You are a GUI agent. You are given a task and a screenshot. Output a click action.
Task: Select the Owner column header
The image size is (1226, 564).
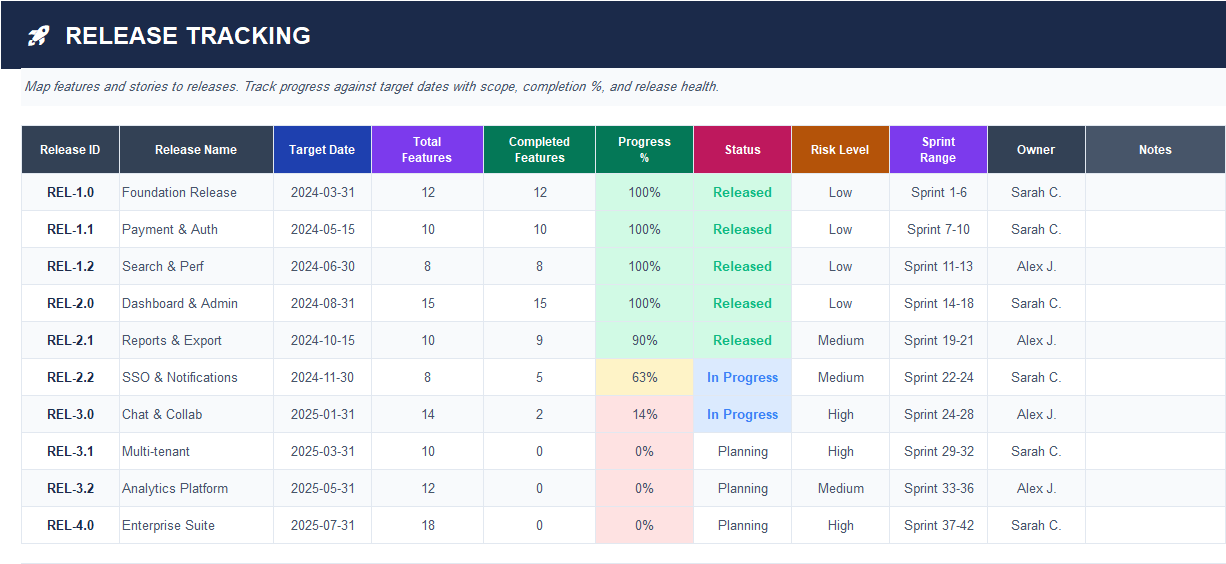point(1036,150)
